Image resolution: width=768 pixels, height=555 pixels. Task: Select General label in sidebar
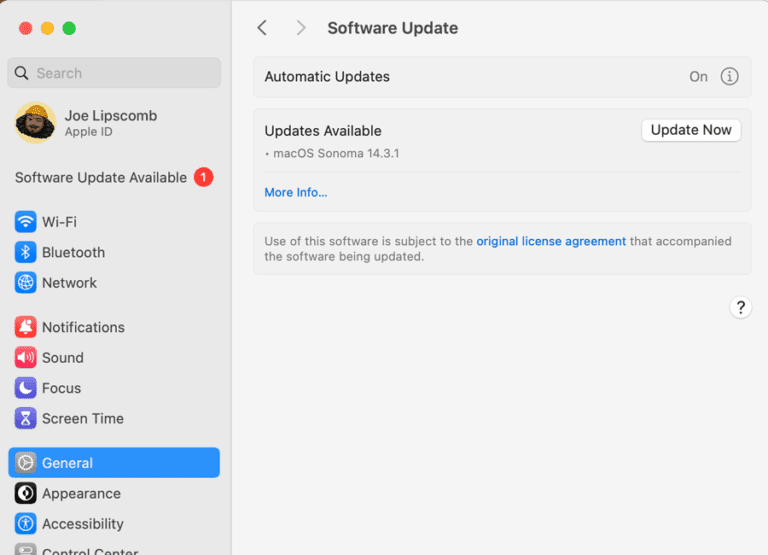(67, 462)
